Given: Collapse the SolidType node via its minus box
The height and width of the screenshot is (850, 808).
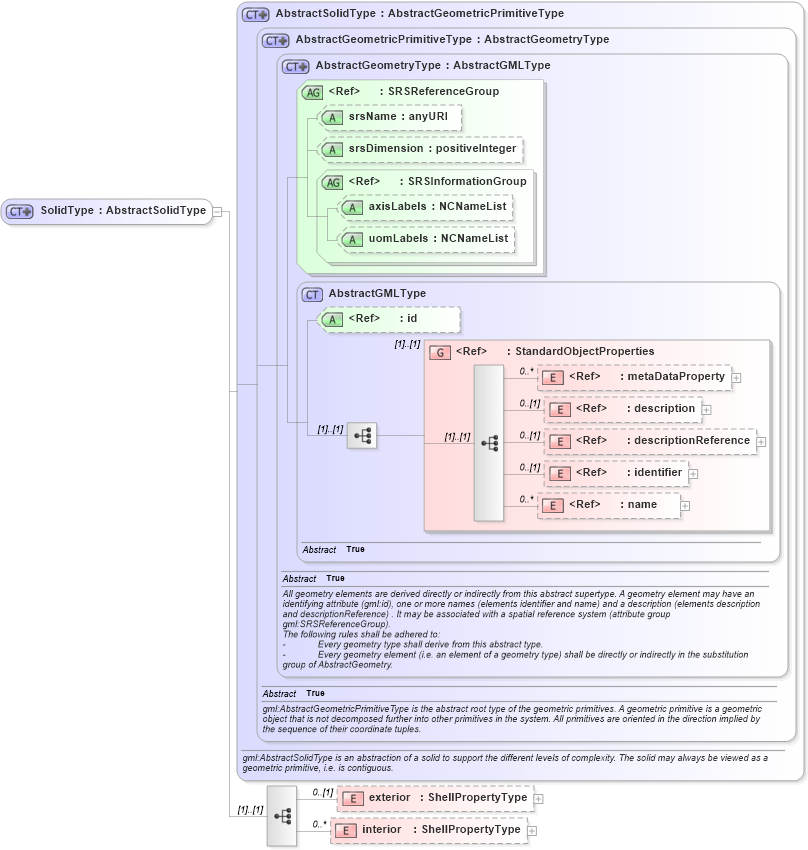Looking at the screenshot, I should point(217,211).
